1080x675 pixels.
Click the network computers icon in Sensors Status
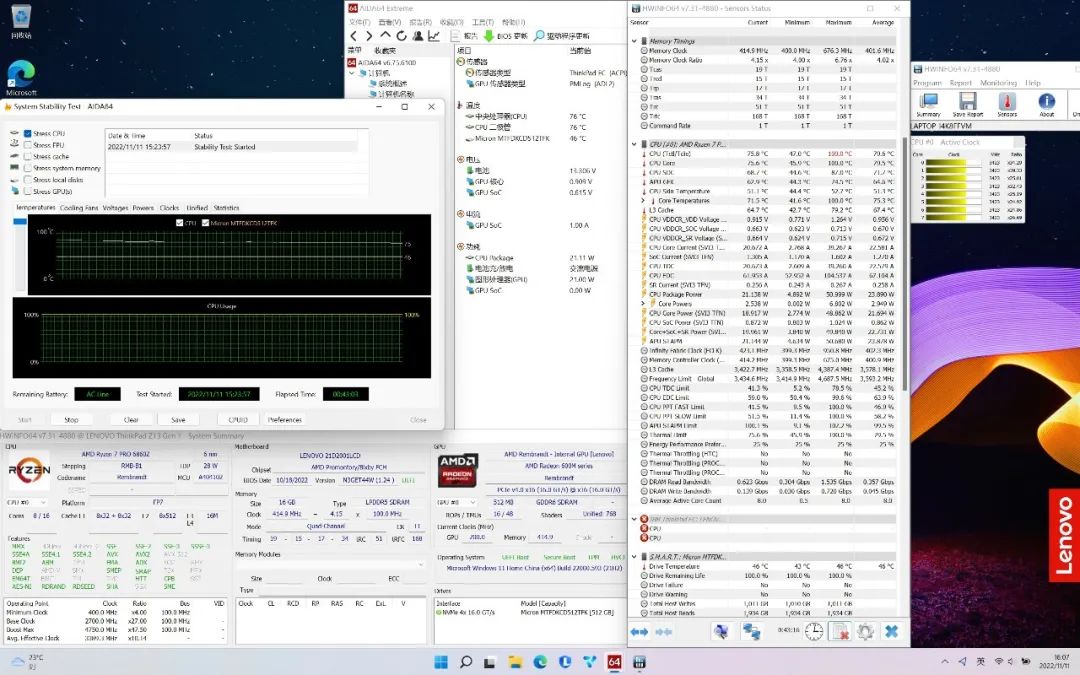tap(751, 631)
